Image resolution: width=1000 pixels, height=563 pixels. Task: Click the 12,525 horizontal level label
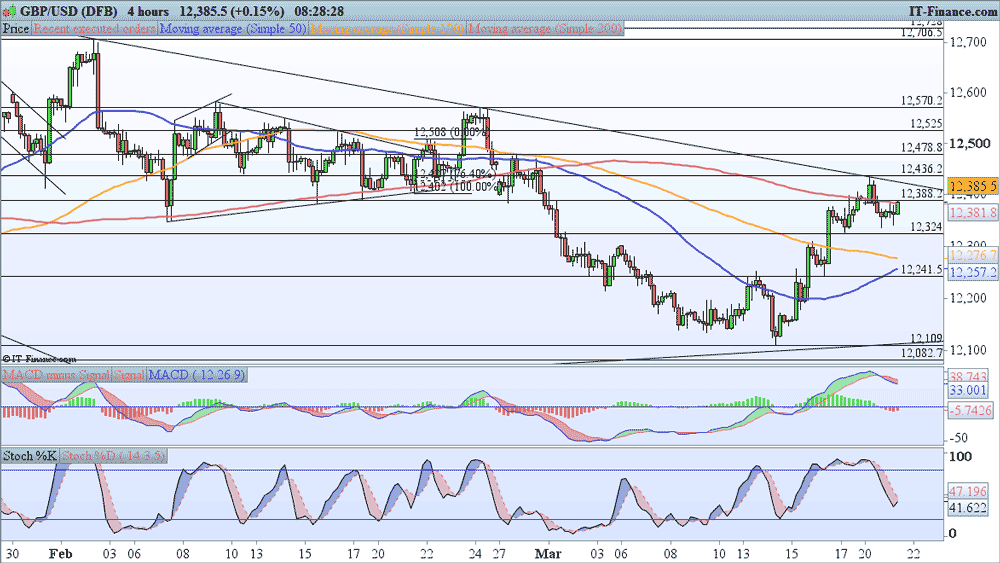pyautogui.click(x=927, y=124)
